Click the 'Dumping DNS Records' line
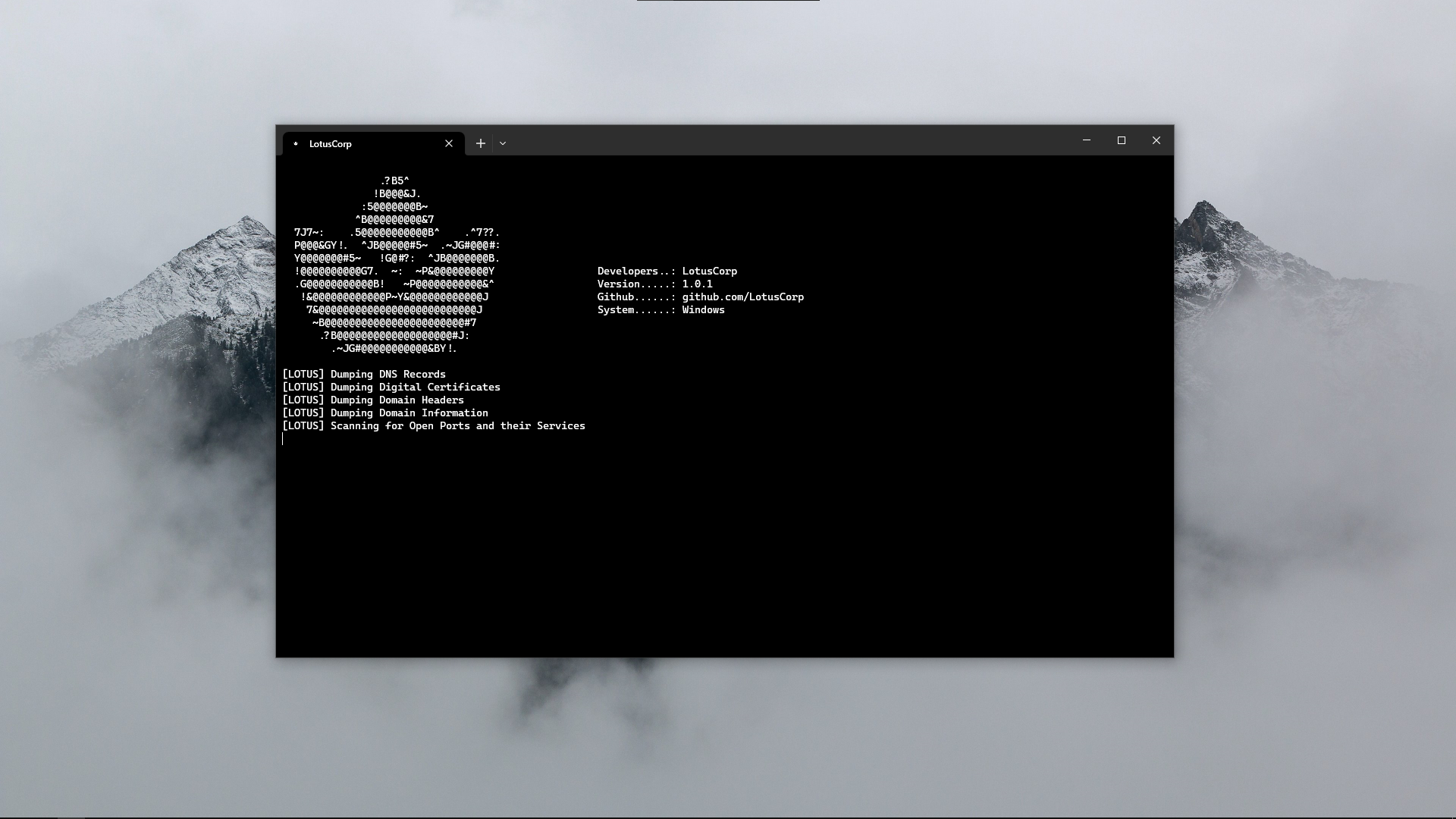Image resolution: width=1456 pixels, height=819 pixels. (364, 374)
